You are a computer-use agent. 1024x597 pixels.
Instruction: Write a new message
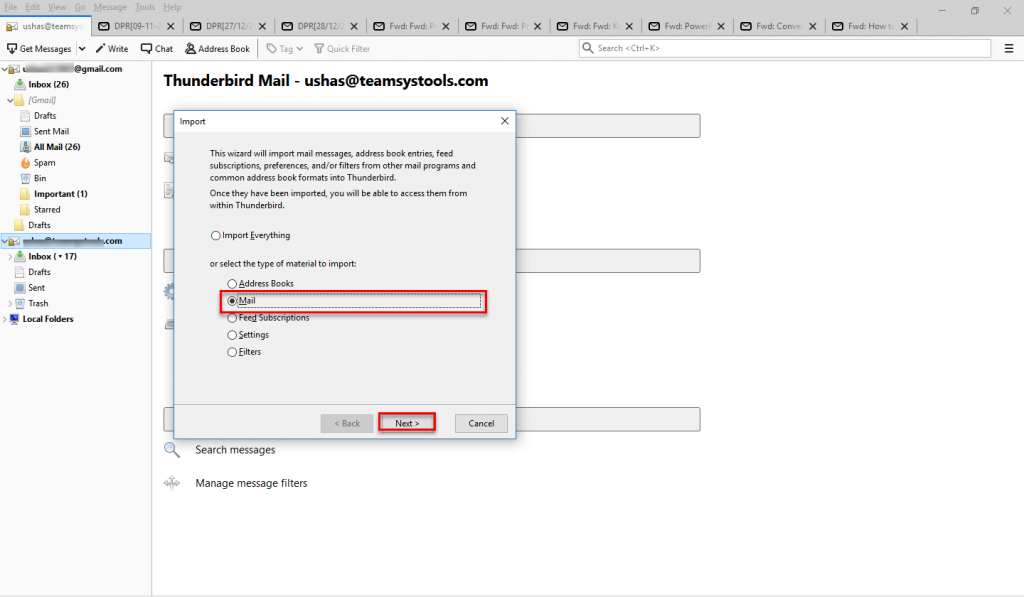pos(112,48)
